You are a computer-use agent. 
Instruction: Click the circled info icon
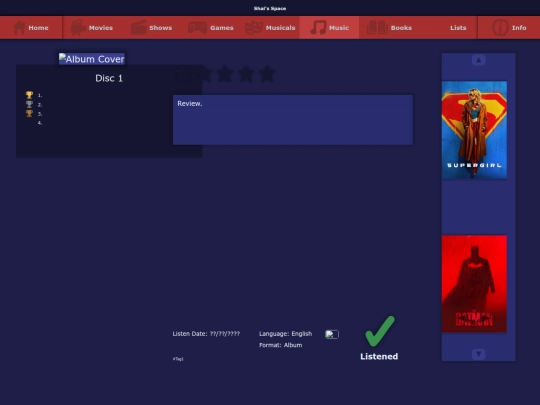click(500, 28)
